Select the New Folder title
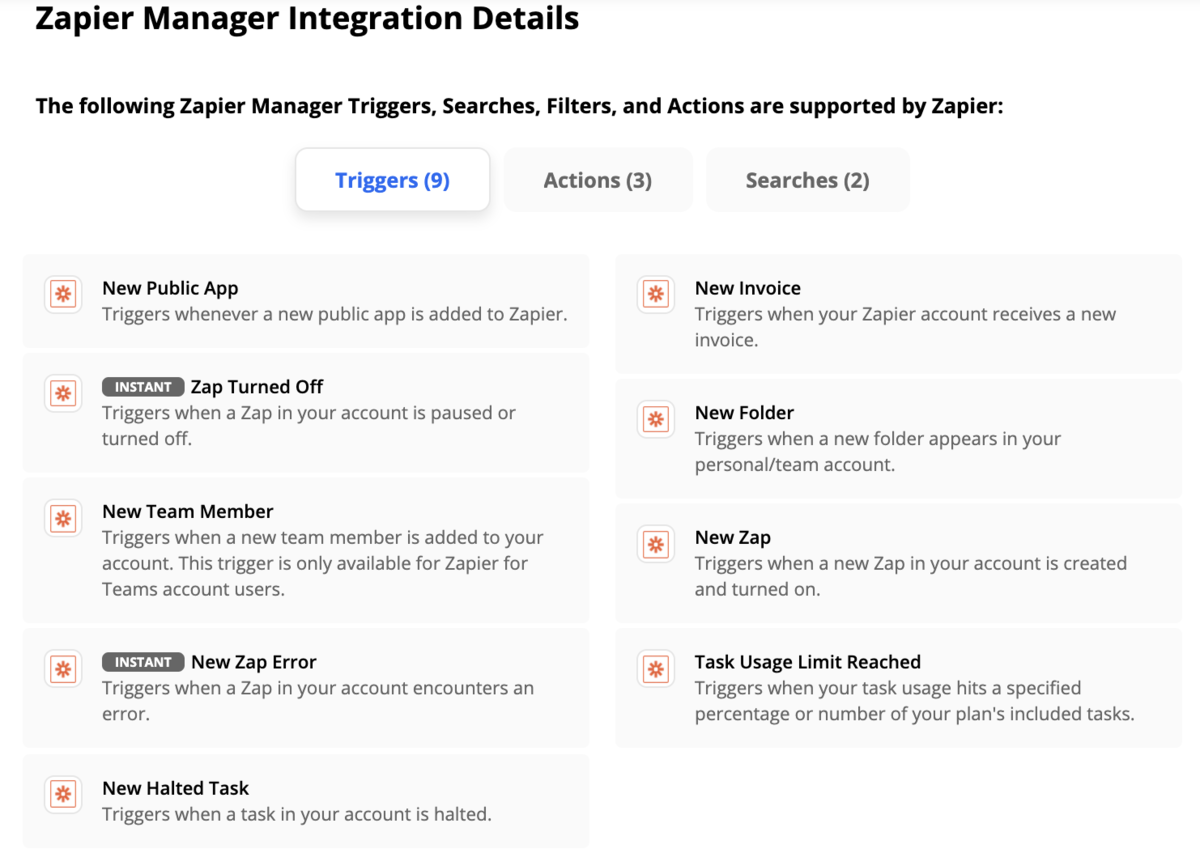This screenshot has width=1200, height=853. [744, 413]
